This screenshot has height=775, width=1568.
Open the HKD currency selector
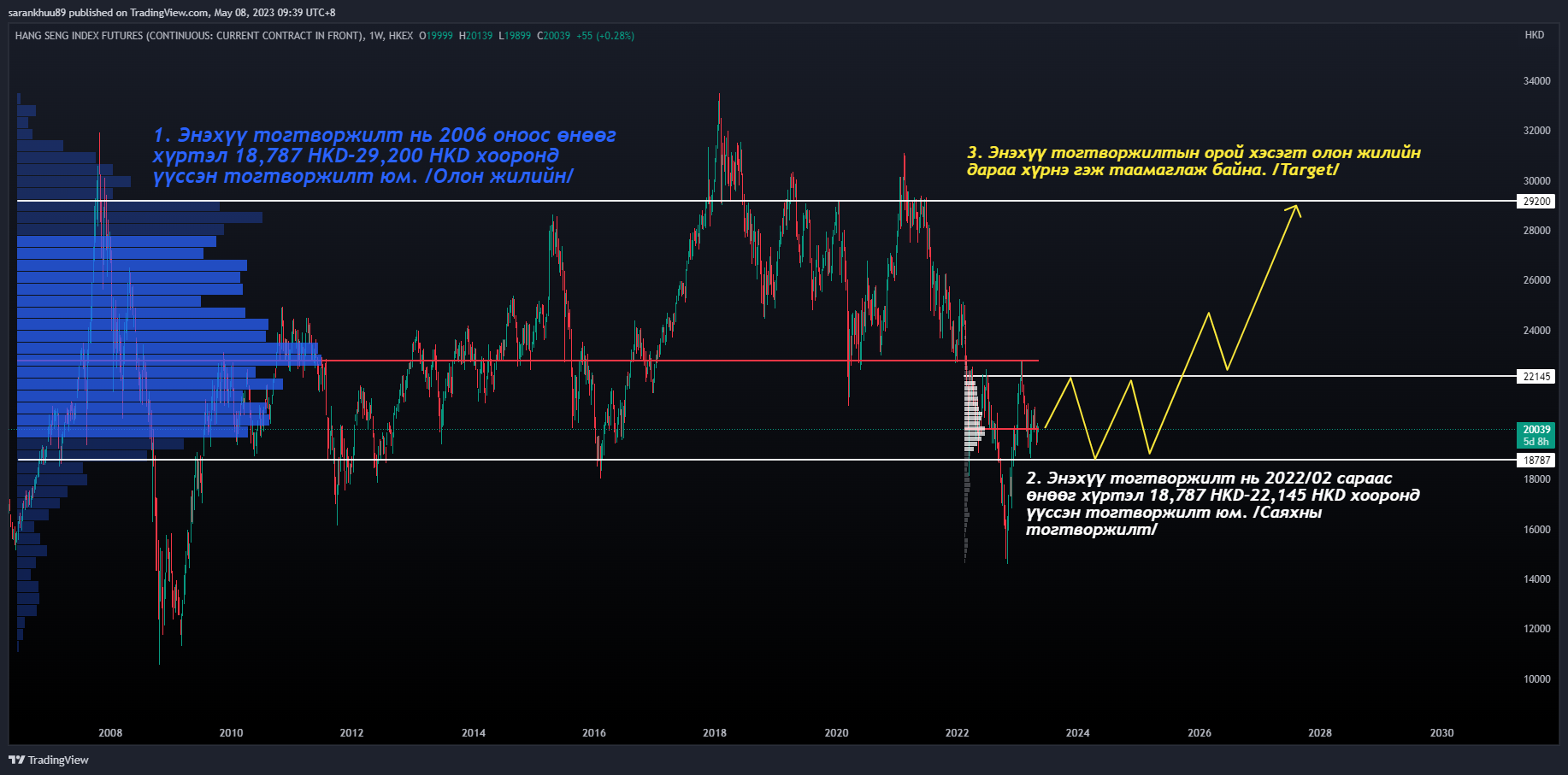point(1534,35)
